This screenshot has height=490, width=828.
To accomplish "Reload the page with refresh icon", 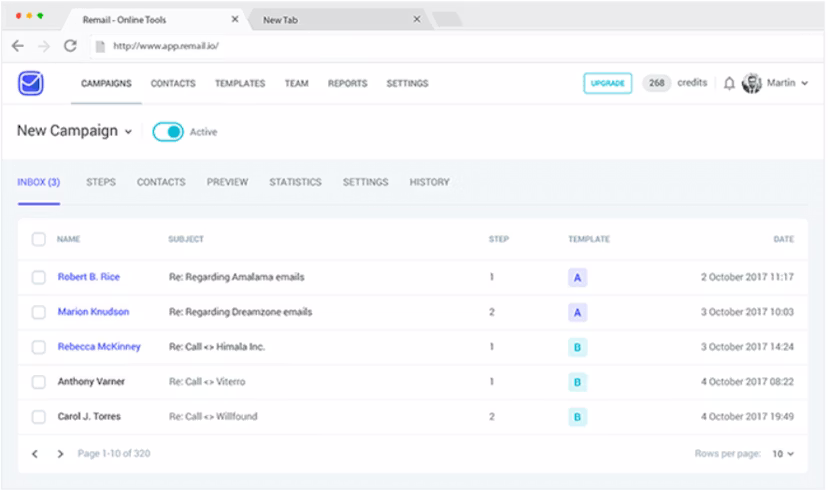I will tap(70, 46).
